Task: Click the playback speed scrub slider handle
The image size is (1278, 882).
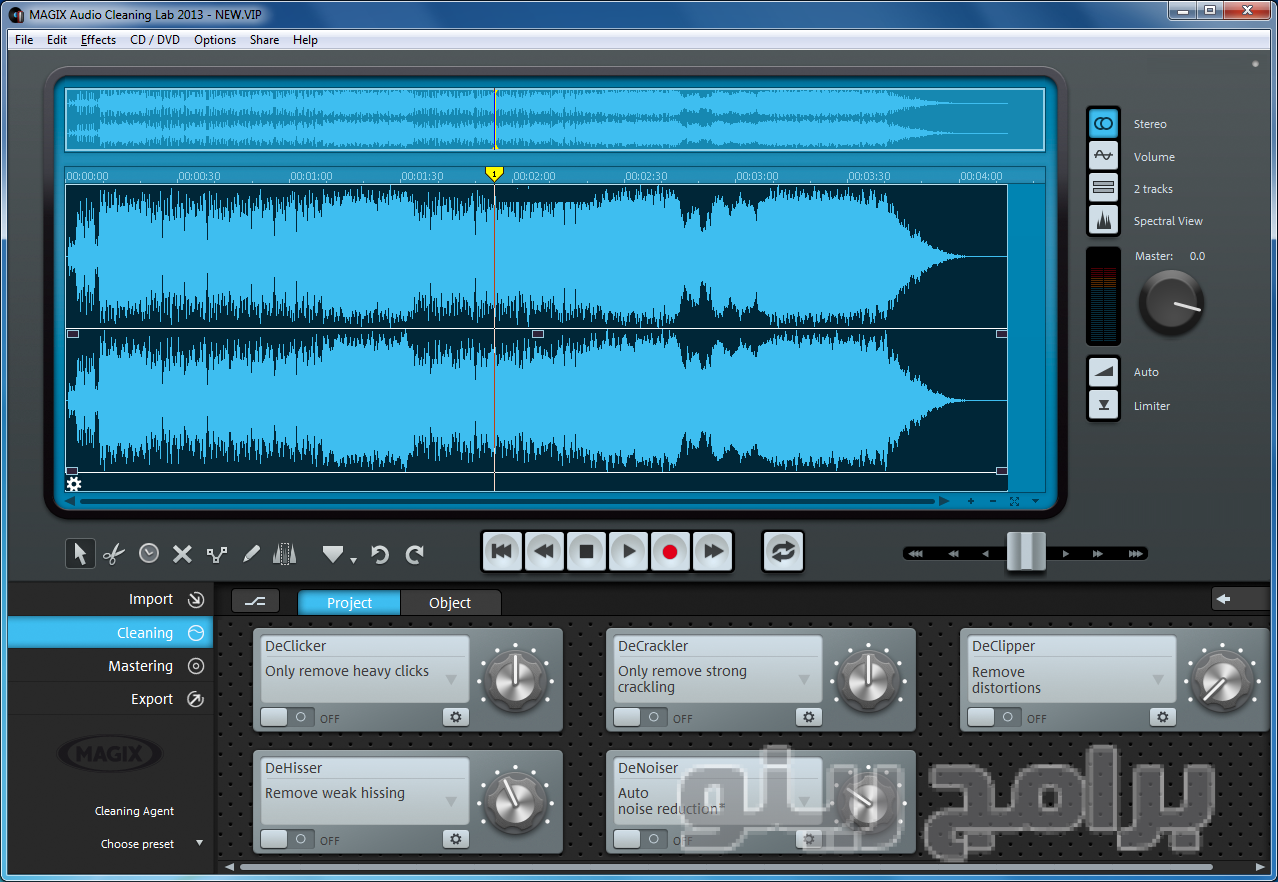Action: click(x=1025, y=552)
